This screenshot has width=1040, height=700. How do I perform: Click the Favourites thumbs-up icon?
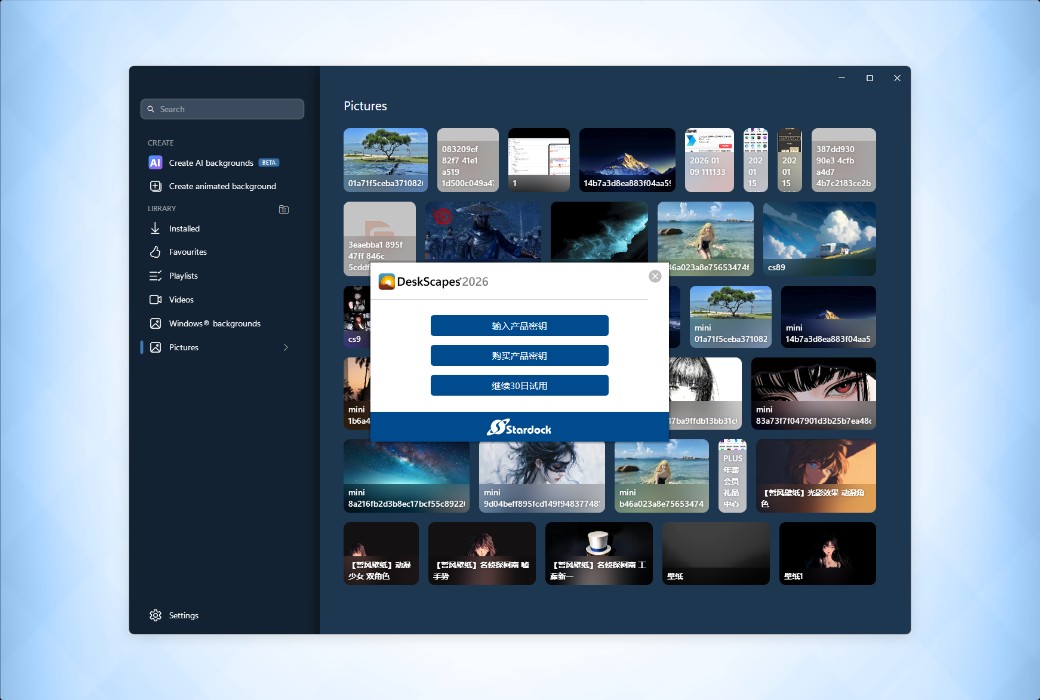point(155,252)
